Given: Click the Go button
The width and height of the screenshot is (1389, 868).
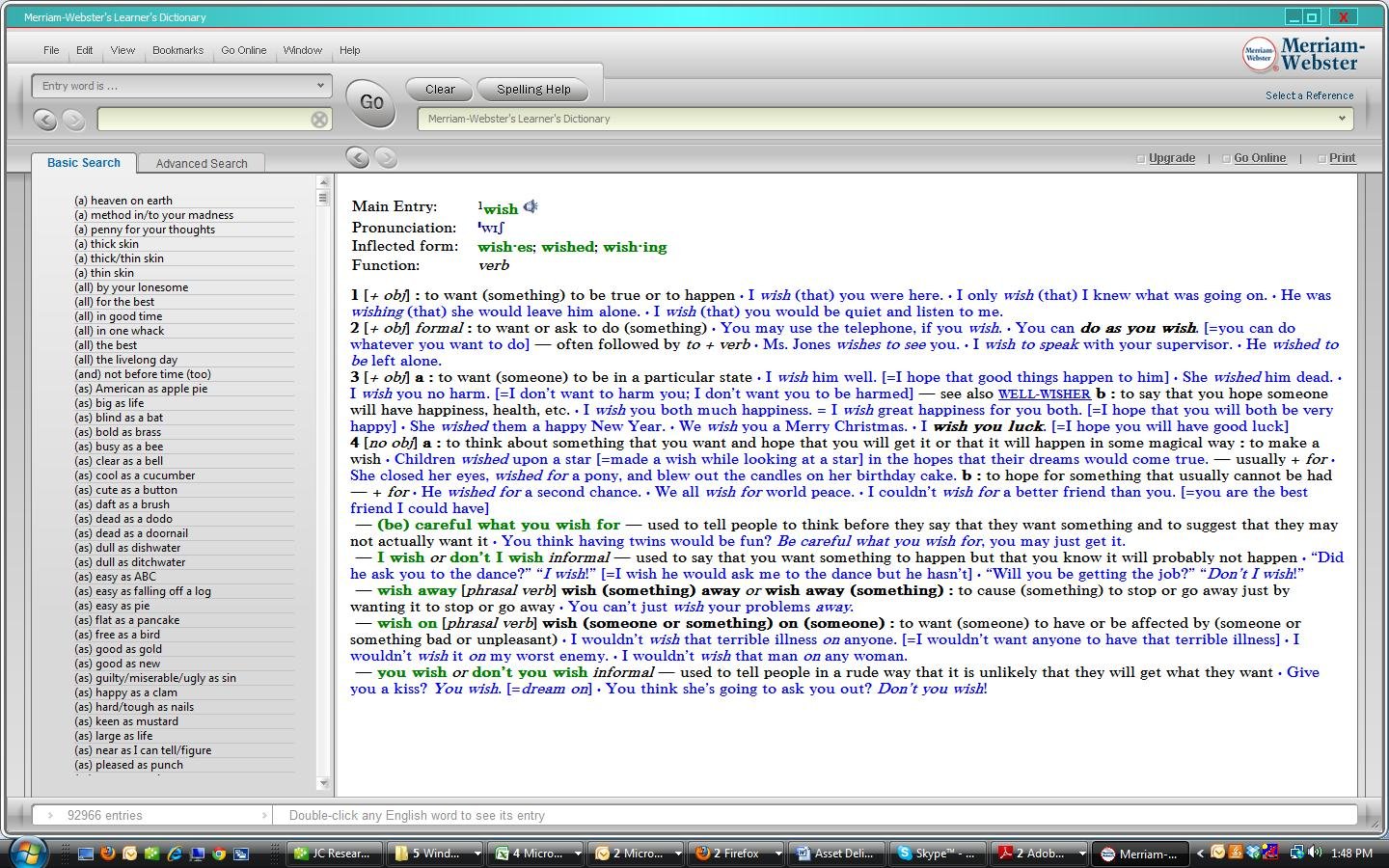Looking at the screenshot, I should point(371,101).
